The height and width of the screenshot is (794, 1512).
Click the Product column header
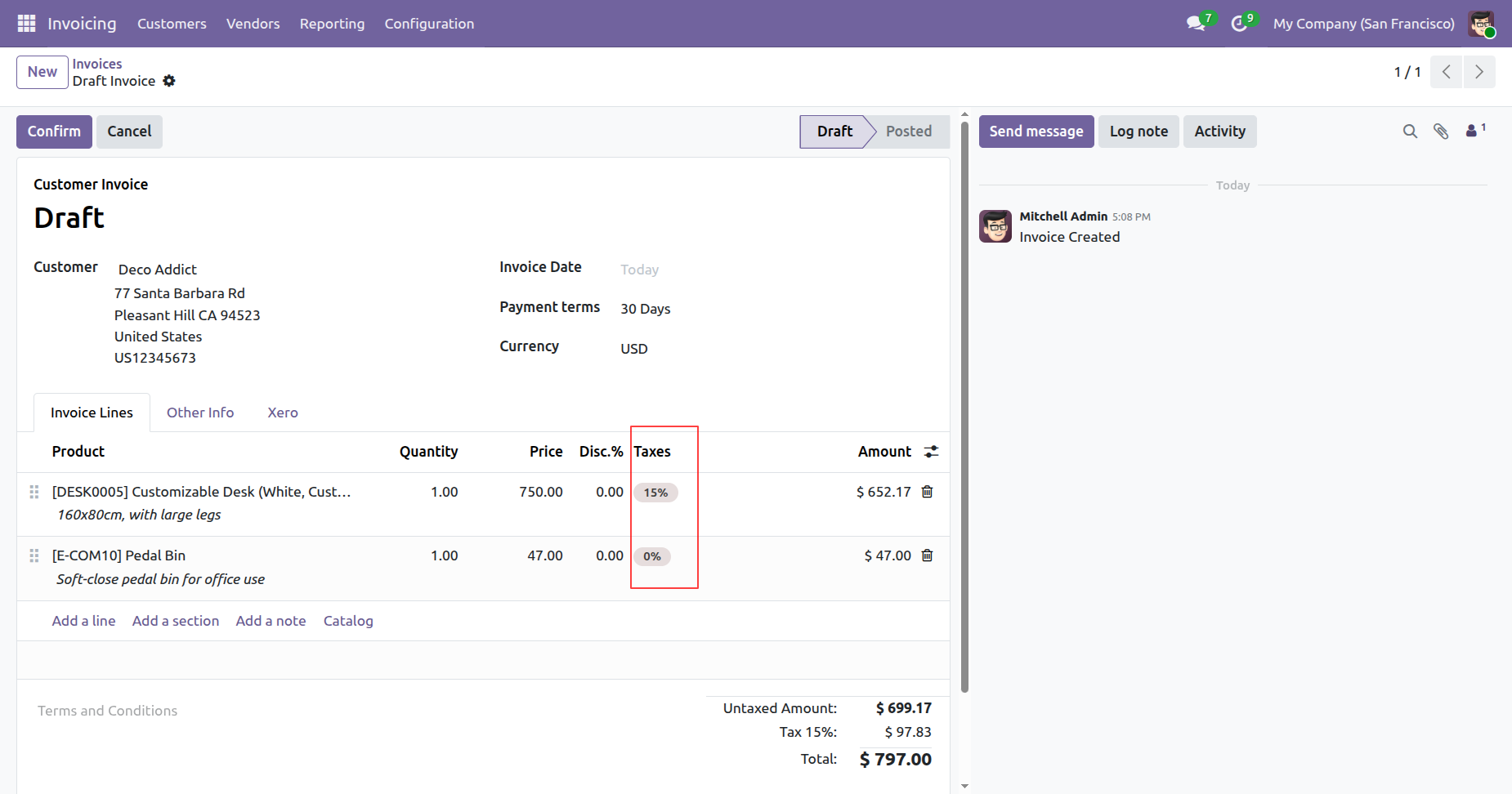click(x=78, y=452)
